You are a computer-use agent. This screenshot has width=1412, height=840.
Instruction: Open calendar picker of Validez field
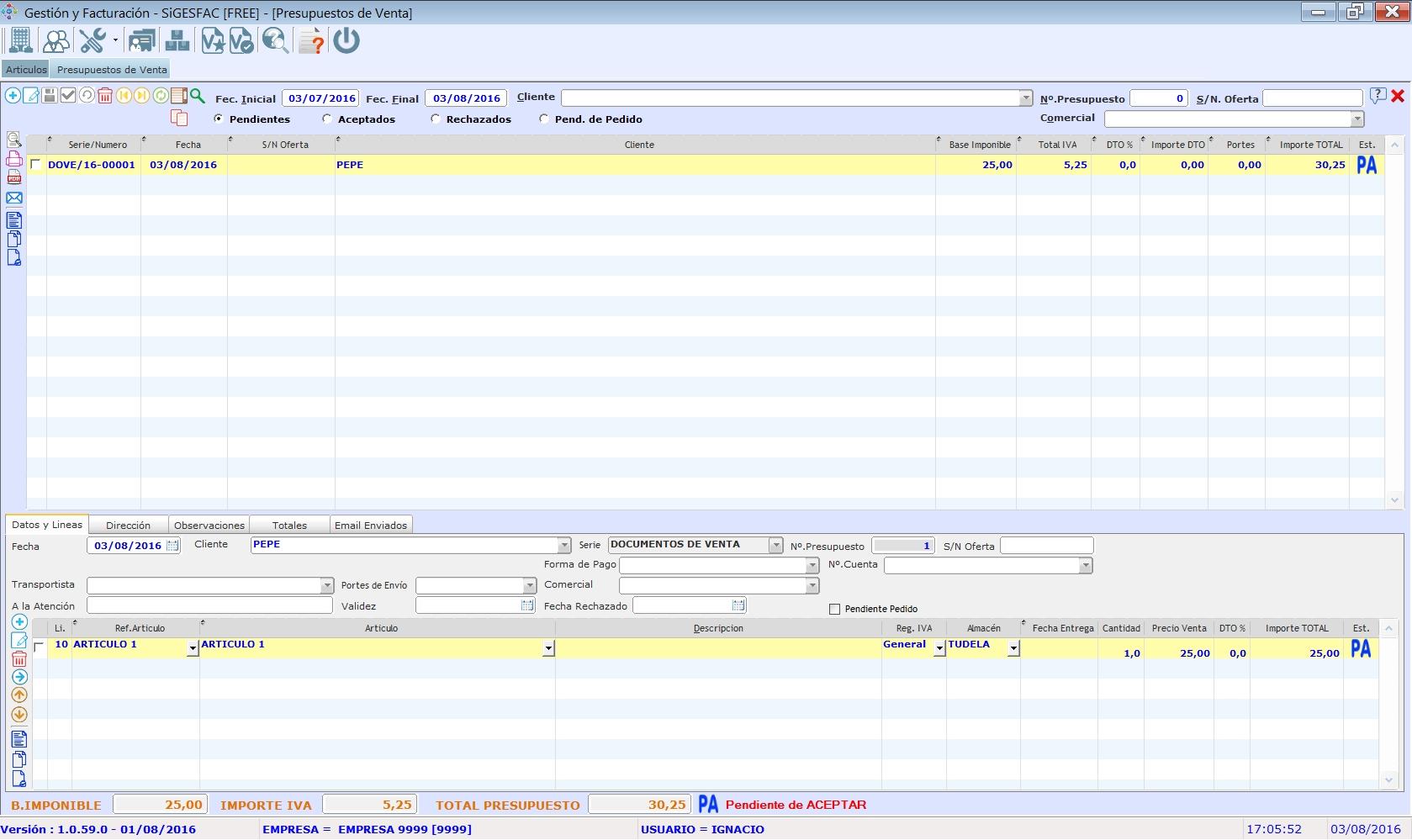click(x=527, y=605)
